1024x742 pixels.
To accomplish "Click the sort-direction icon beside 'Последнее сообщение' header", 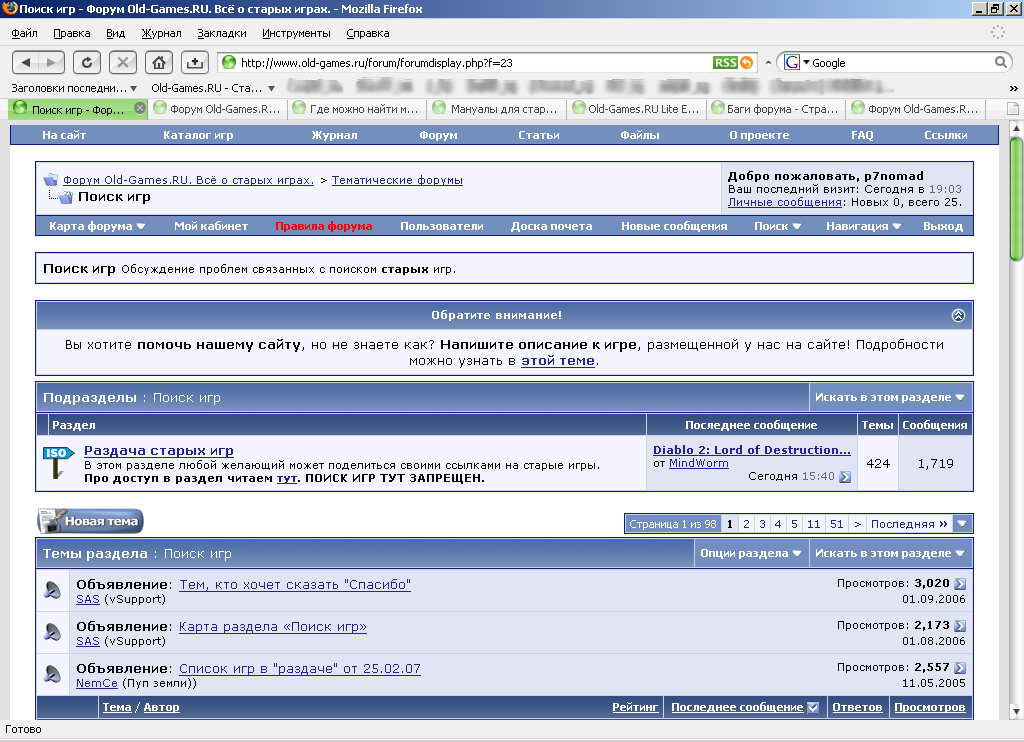I will (813, 707).
